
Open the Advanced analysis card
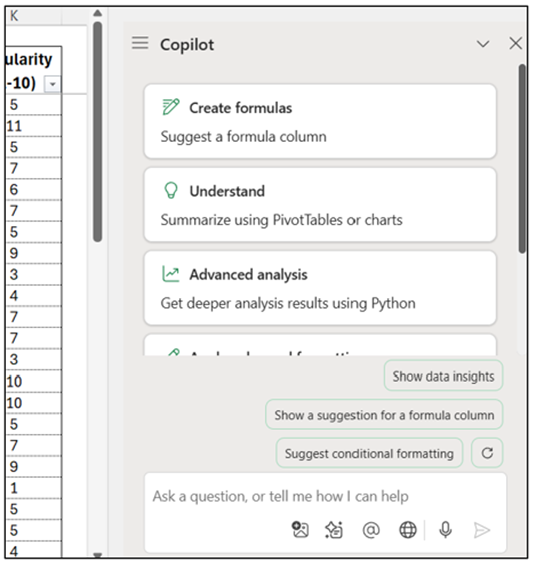tap(320, 288)
